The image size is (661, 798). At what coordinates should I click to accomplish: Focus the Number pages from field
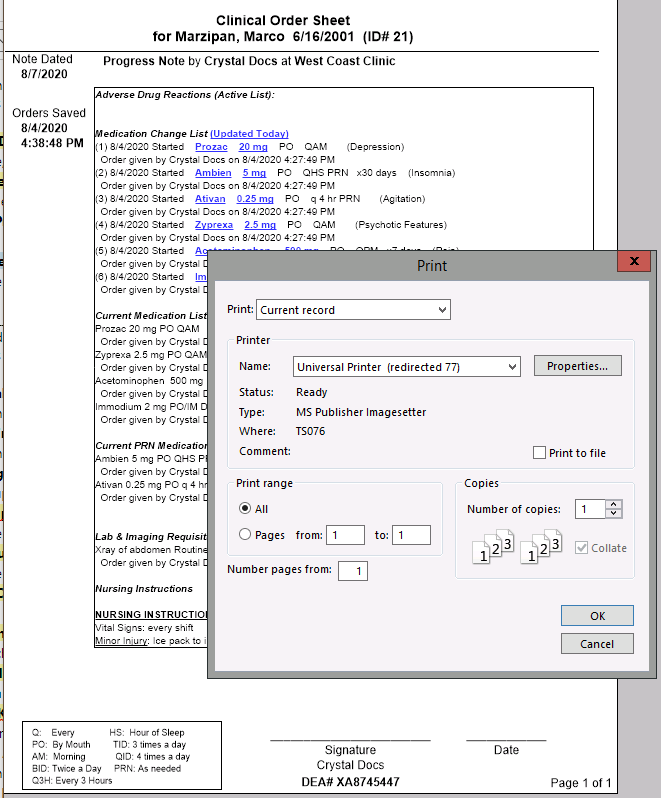coord(354,571)
